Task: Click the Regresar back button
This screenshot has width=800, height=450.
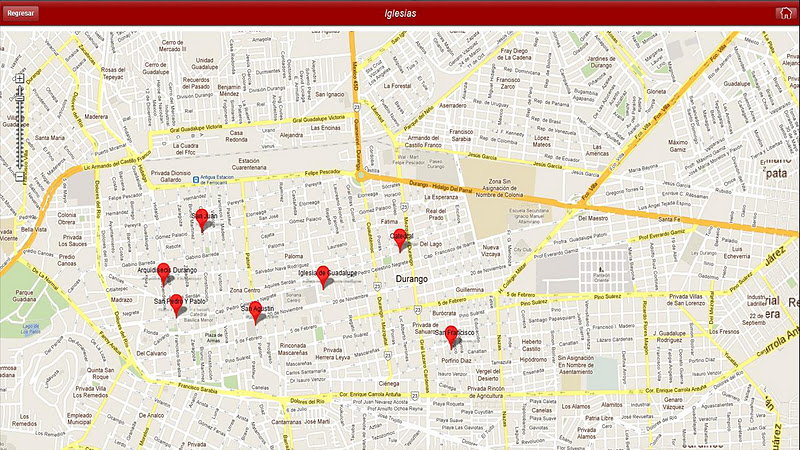Action: click(x=20, y=13)
